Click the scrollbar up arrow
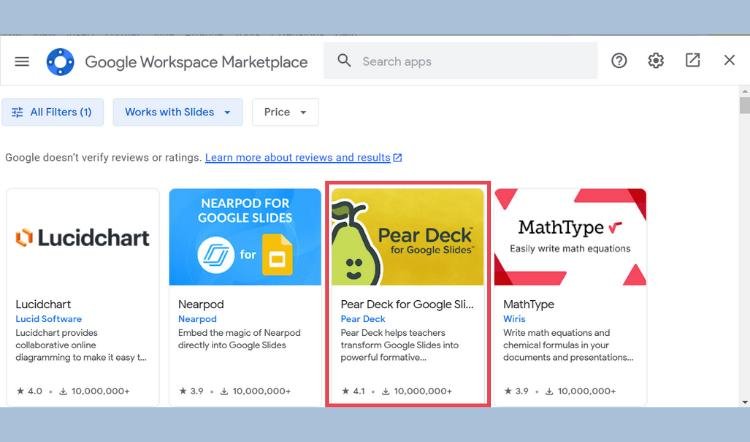 [x=745, y=91]
